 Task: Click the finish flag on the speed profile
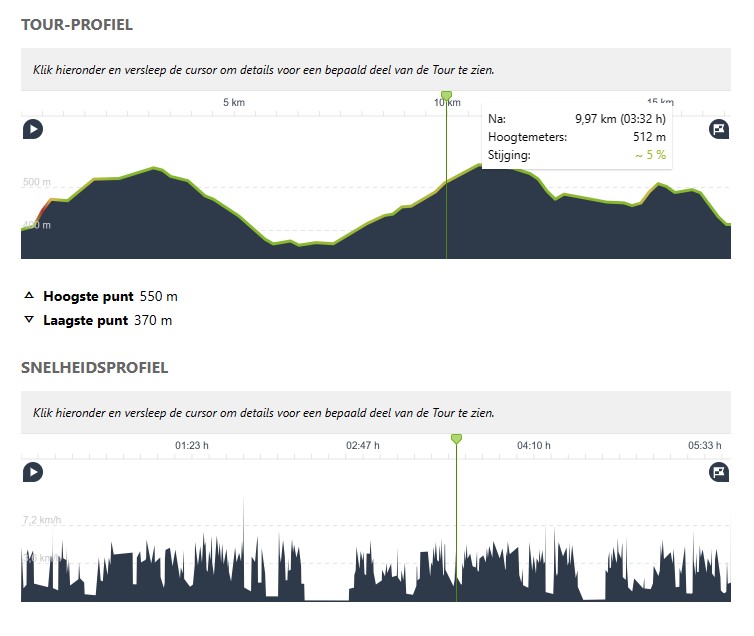pos(719,472)
